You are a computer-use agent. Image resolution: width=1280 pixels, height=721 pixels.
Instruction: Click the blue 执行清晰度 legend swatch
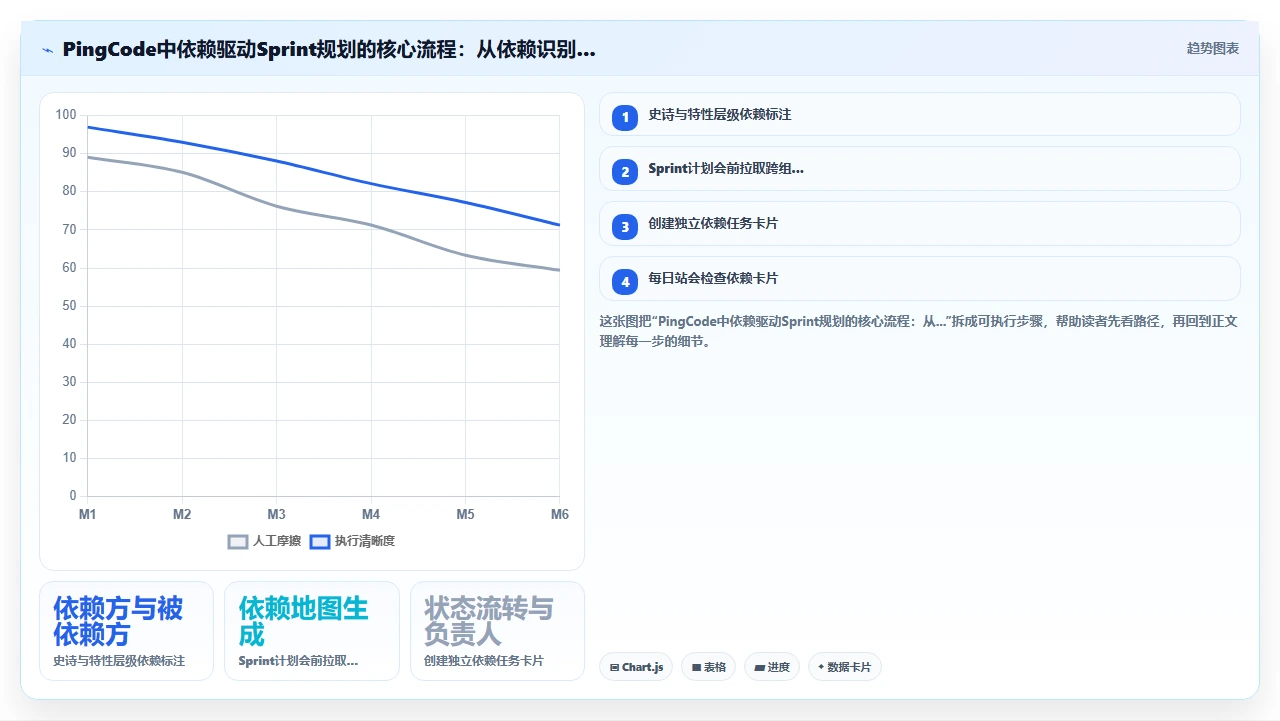pos(320,542)
